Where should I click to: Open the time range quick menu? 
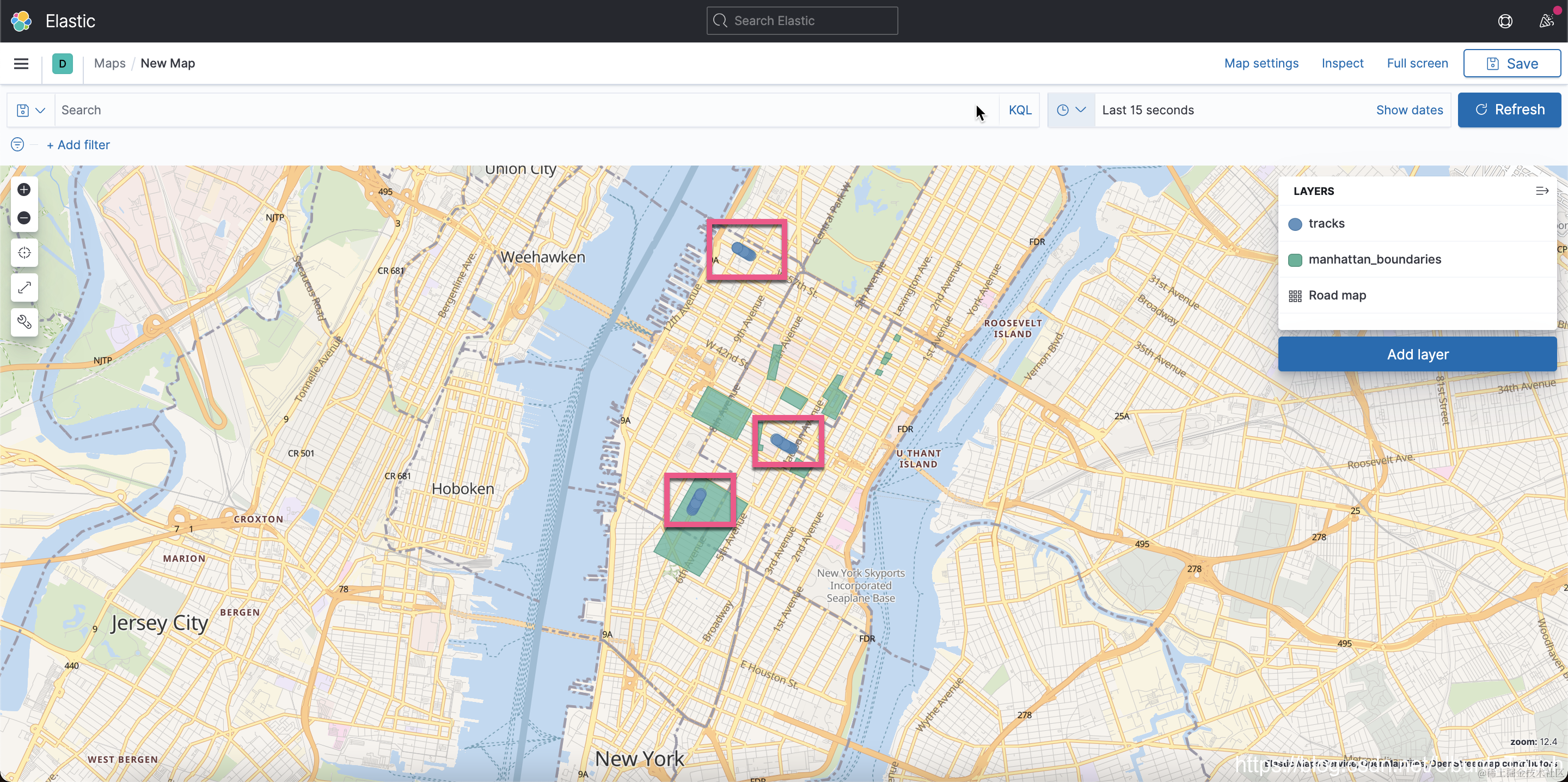[1071, 110]
